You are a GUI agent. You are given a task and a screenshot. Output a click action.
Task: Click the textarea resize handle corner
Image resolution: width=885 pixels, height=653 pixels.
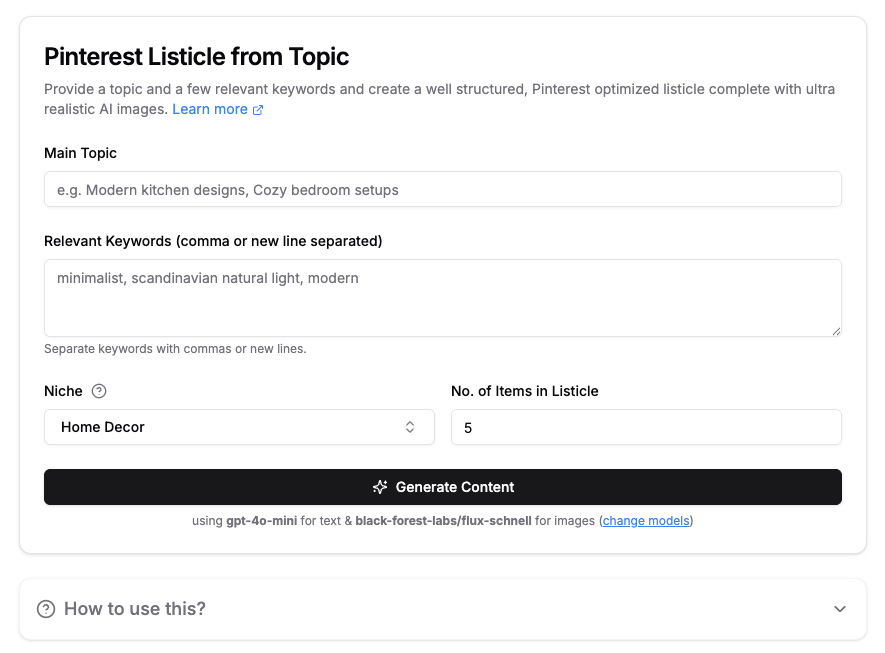pyautogui.click(x=836, y=331)
